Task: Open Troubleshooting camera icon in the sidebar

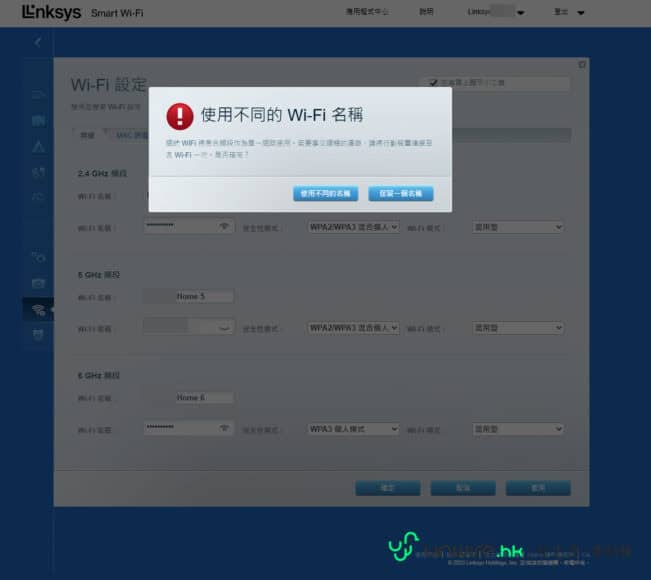Action: click(38, 283)
